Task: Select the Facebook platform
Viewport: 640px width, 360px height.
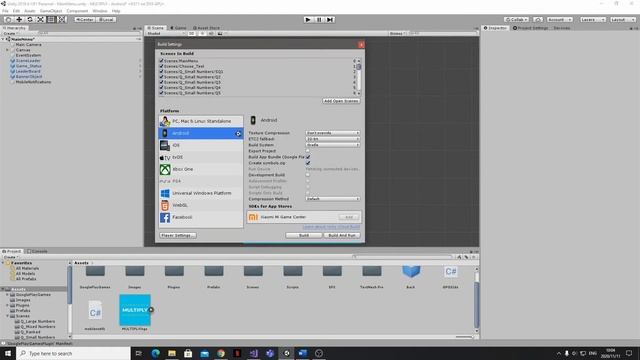Action: coord(201,217)
